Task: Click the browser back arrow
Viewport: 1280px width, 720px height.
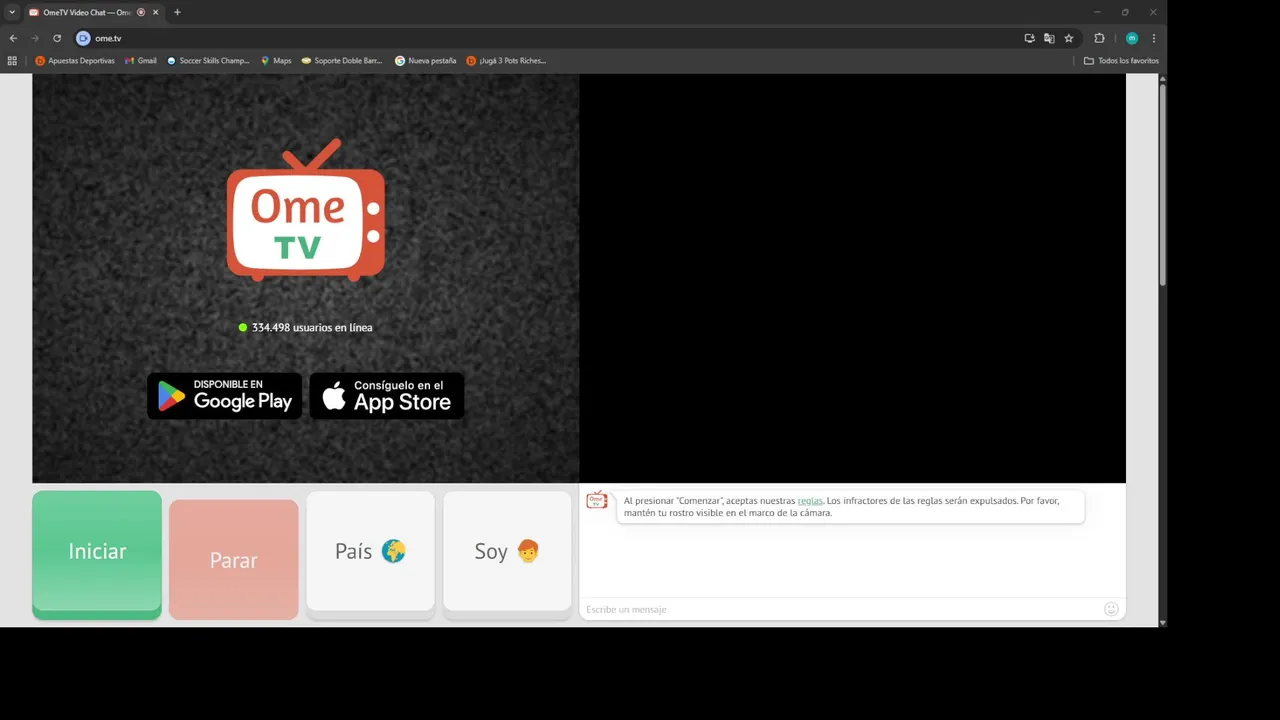Action: (13, 38)
